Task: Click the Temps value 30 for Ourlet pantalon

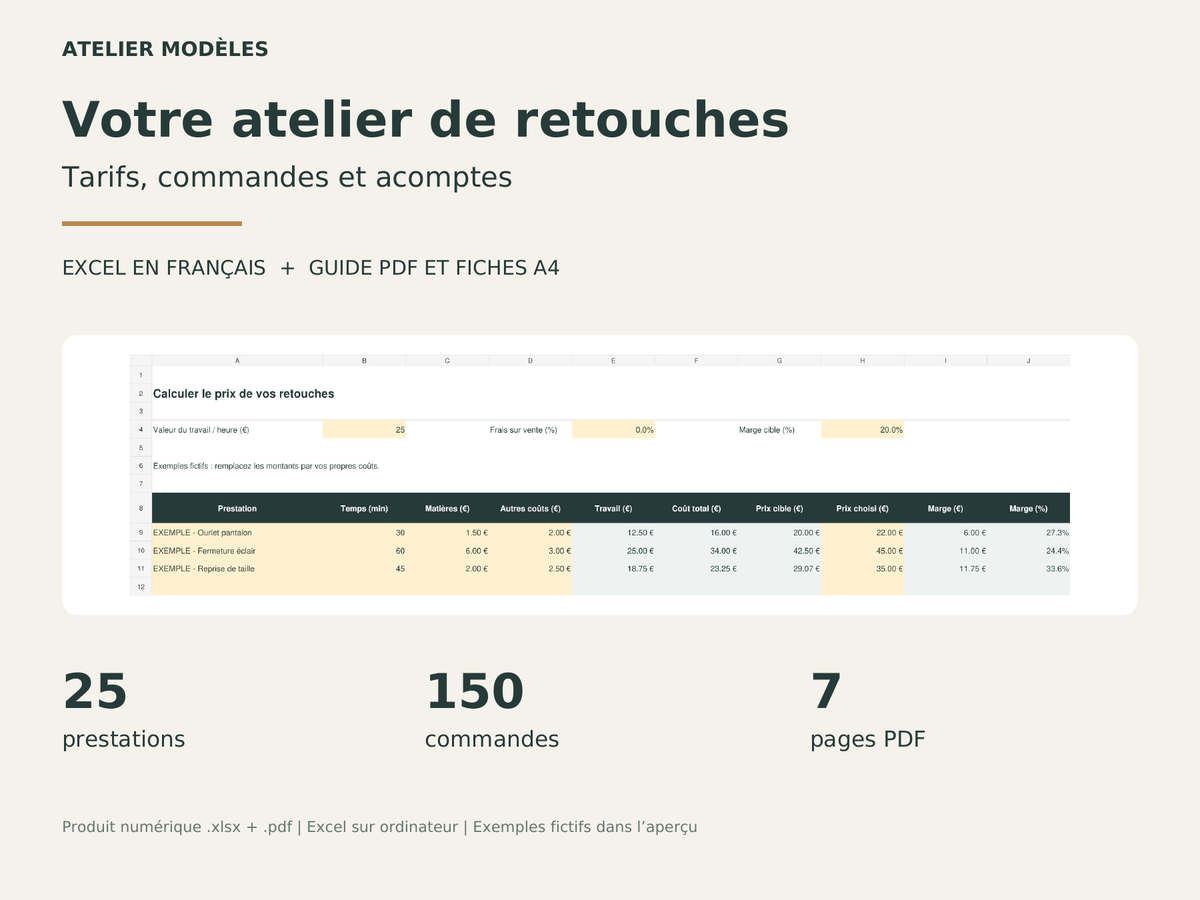Action: [x=364, y=533]
